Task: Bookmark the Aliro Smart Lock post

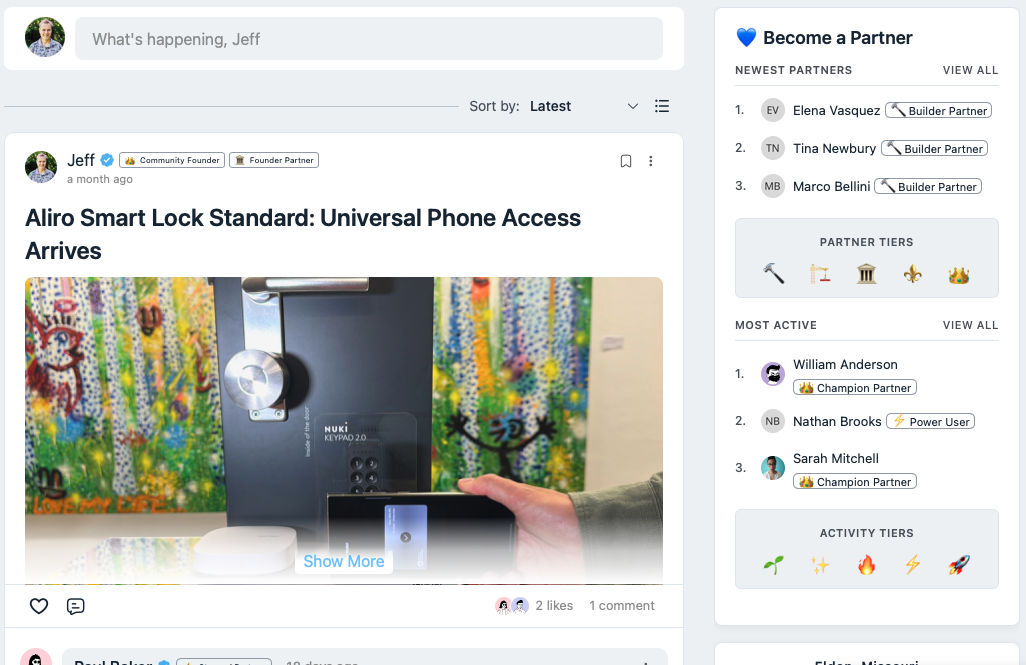Action: click(626, 161)
